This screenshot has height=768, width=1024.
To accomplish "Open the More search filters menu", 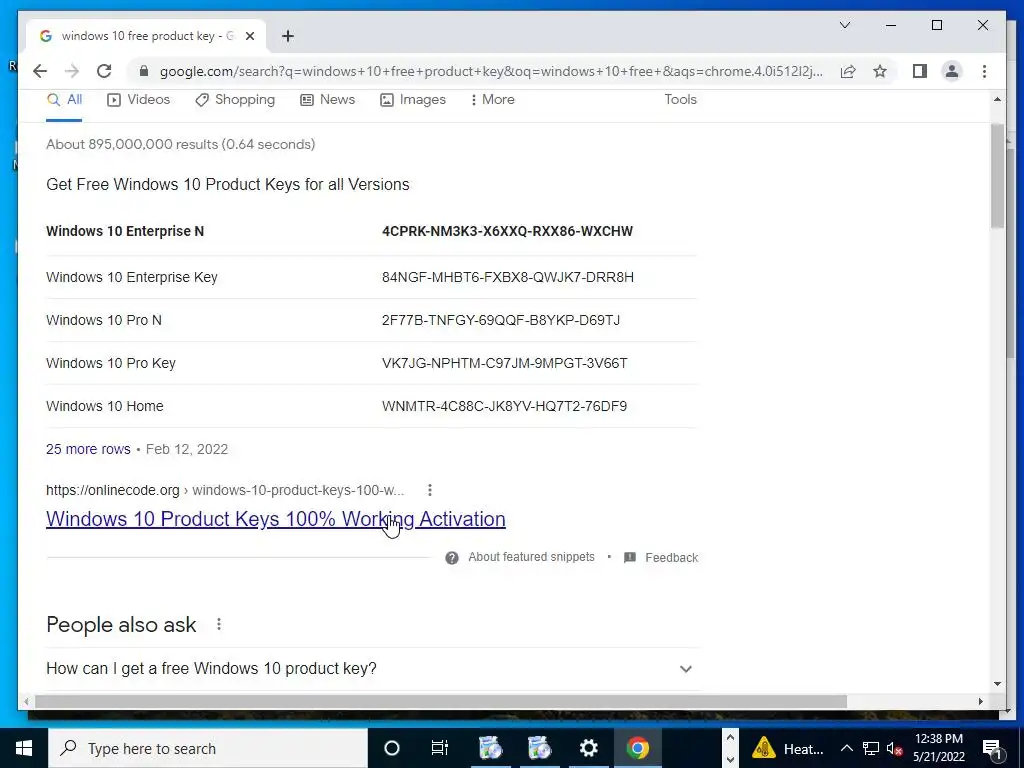I will click(492, 100).
